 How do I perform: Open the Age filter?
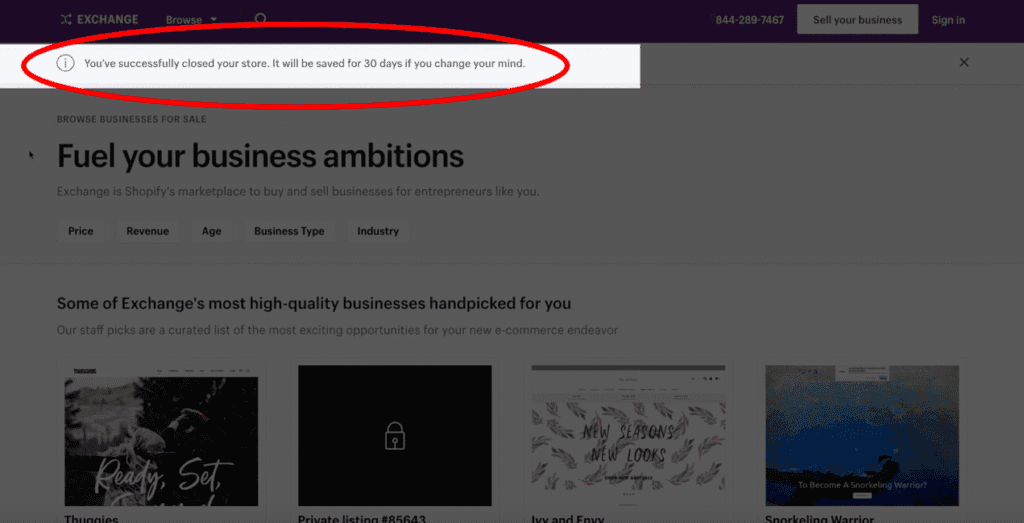pos(211,231)
